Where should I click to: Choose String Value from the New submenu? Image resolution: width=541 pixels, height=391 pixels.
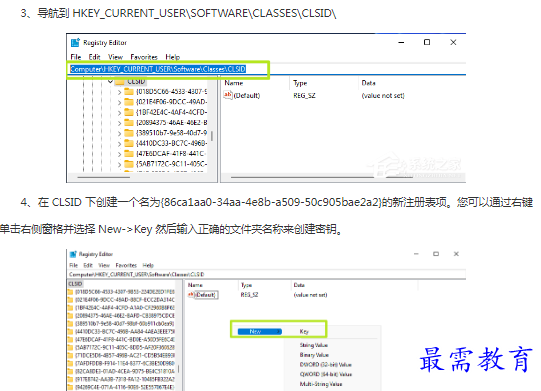(x=314, y=345)
